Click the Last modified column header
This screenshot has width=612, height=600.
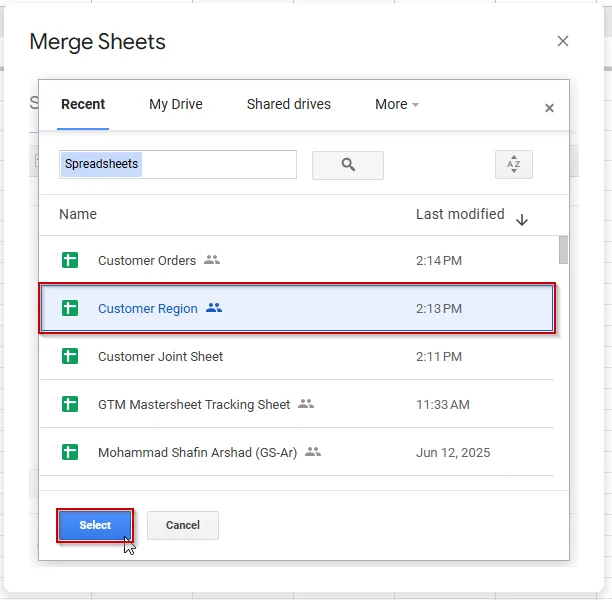pos(460,214)
